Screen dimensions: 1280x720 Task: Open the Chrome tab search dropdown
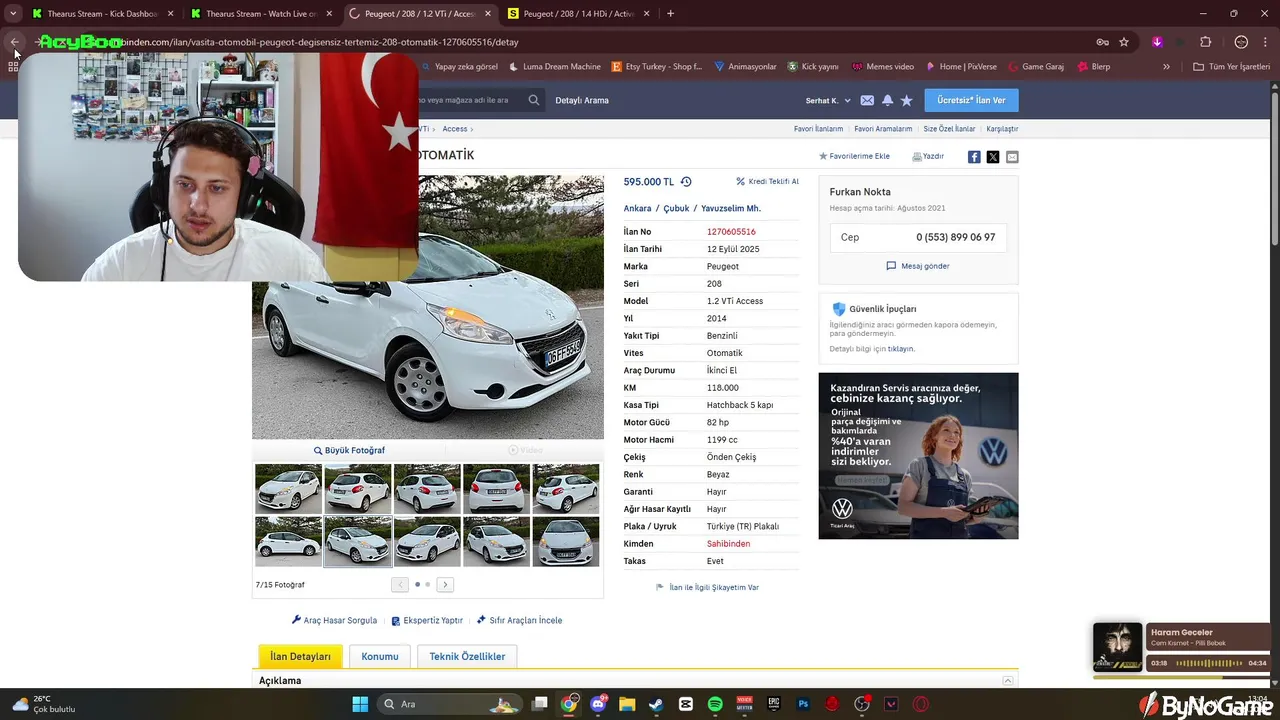point(13,13)
